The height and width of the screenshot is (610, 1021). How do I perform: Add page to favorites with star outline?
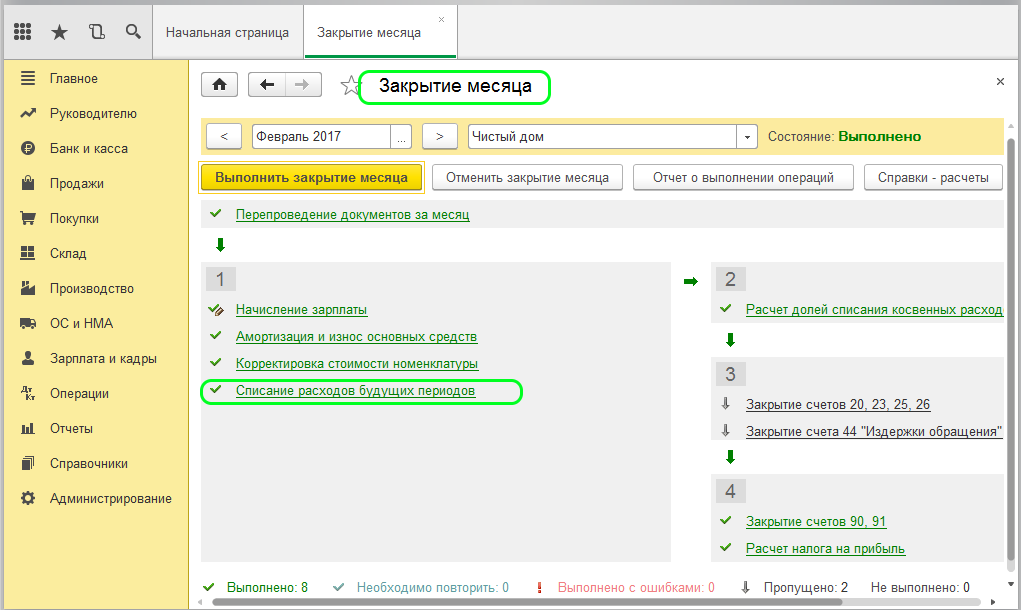pos(349,86)
